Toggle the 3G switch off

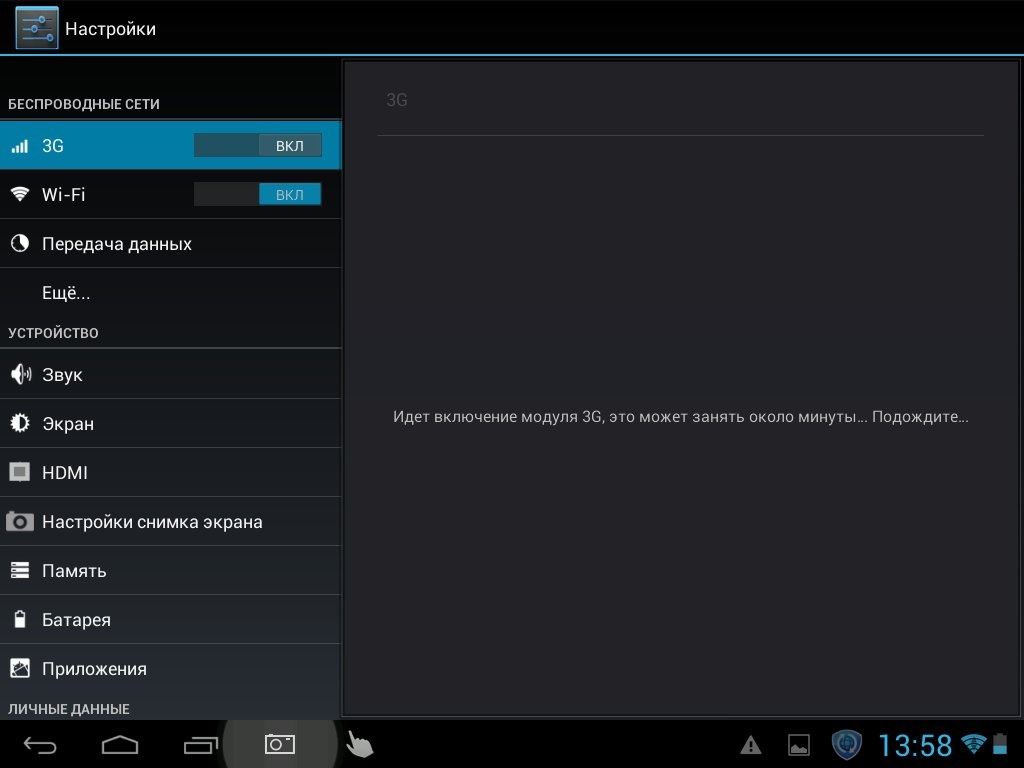(x=258, y=145)
